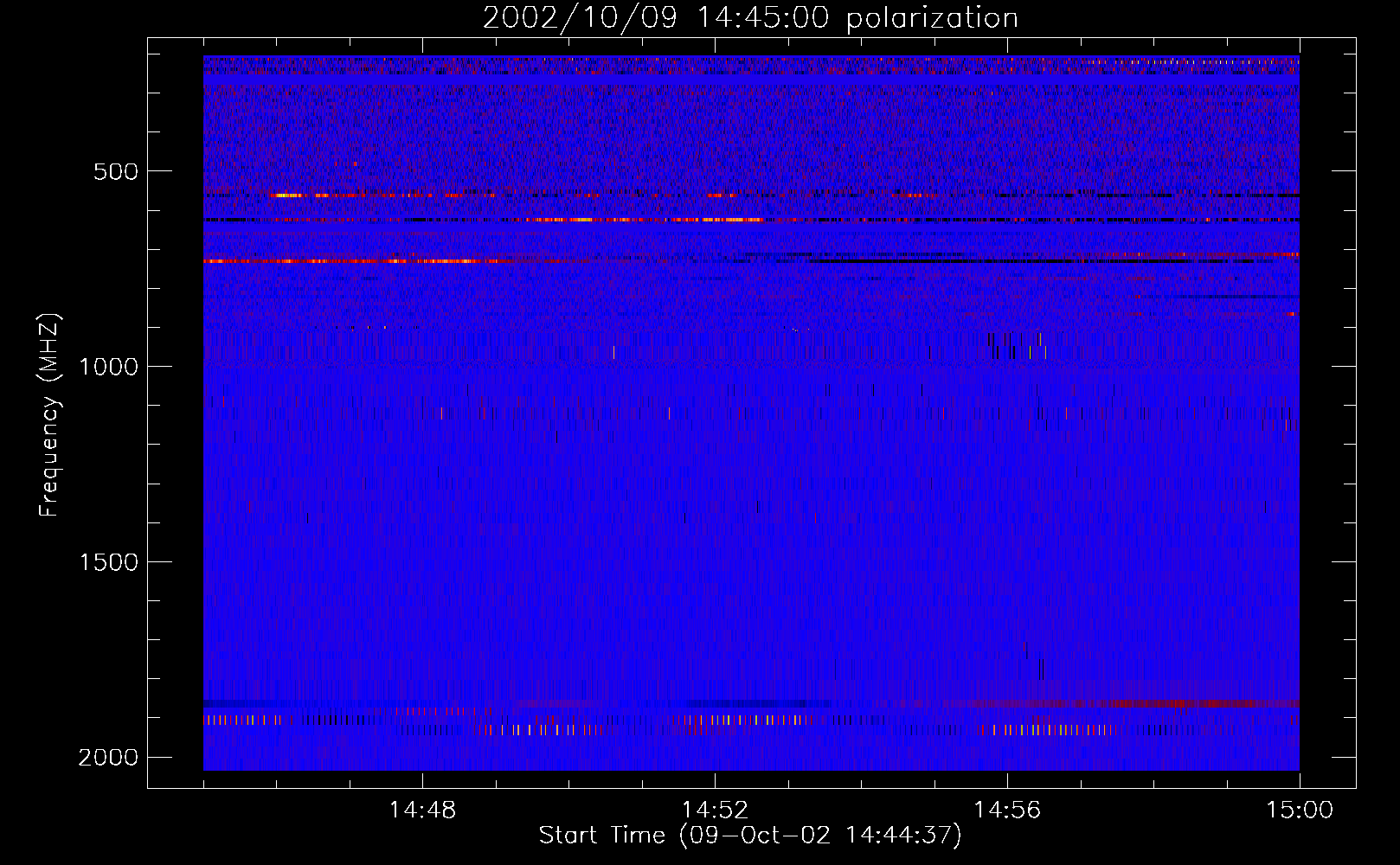
Task: Click the yellow striped burst near 1900 MHz at 14:52
Action: [x=735, y=720]
